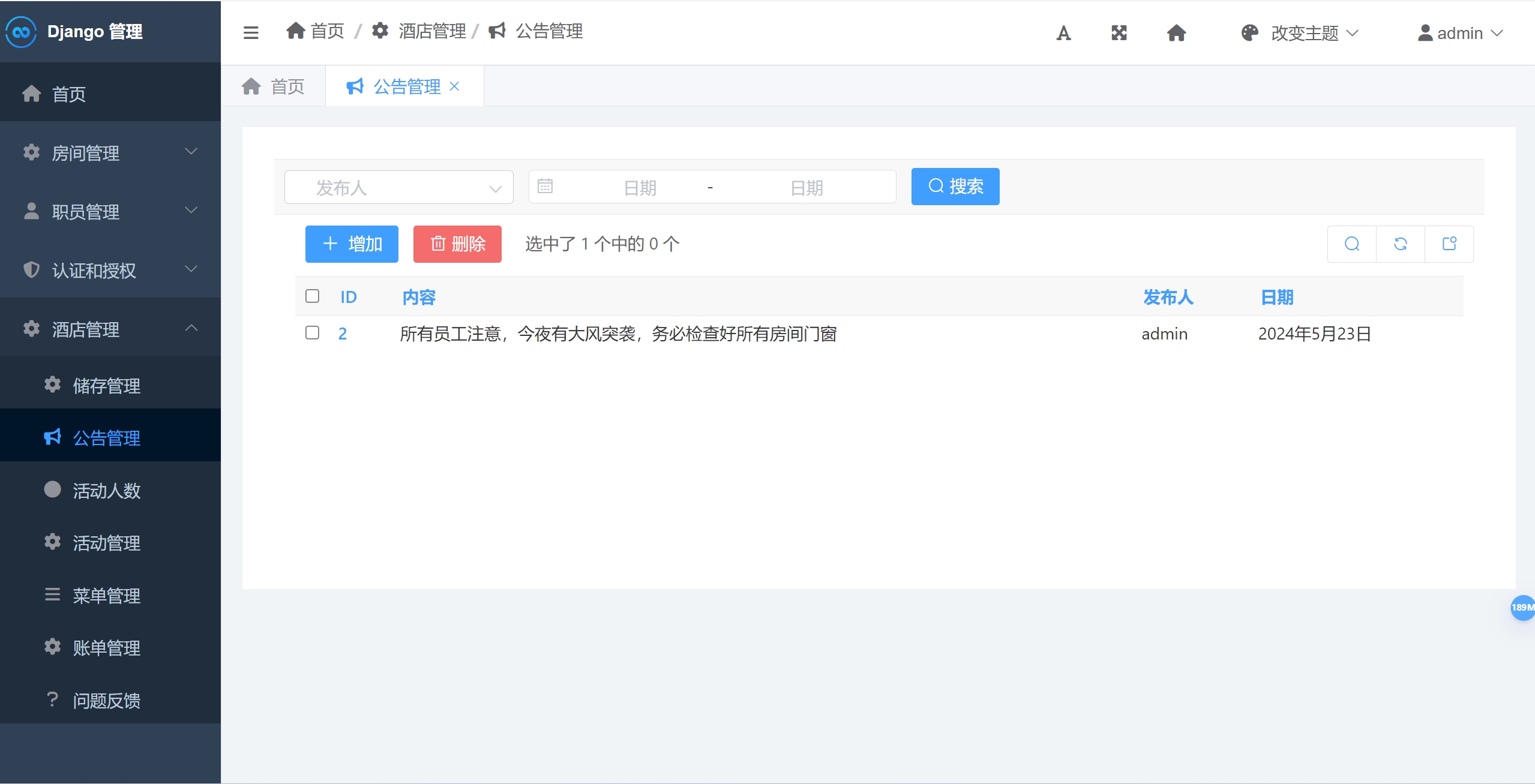Sort by 发布人 column header
The image size is (1535, 784).
1168,297
